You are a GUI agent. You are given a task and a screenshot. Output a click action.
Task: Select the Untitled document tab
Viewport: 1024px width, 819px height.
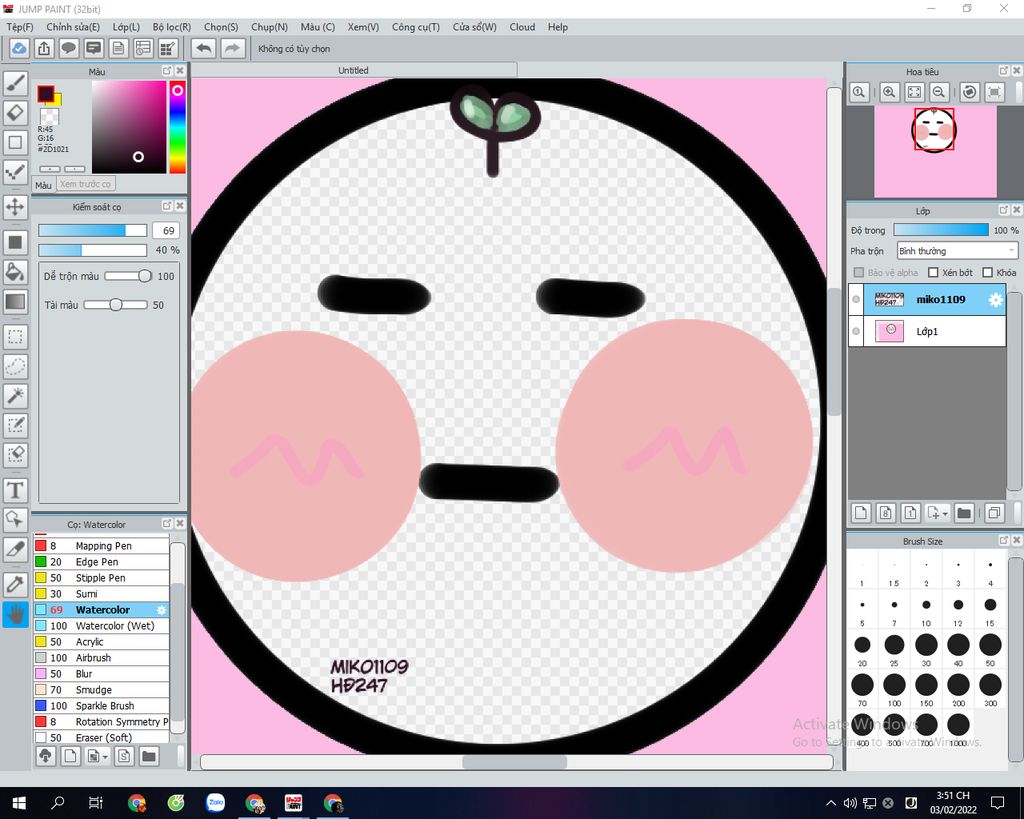click(x=353, y=70)
